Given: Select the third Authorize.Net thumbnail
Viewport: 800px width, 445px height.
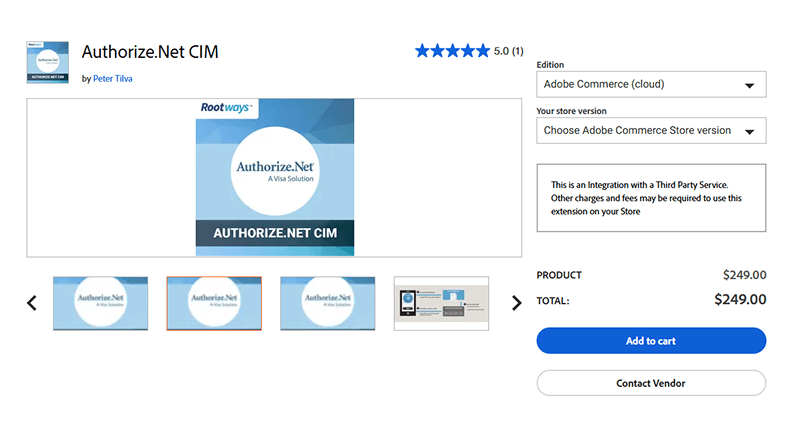Looking at the screenshot, I should tap(328, 304).
